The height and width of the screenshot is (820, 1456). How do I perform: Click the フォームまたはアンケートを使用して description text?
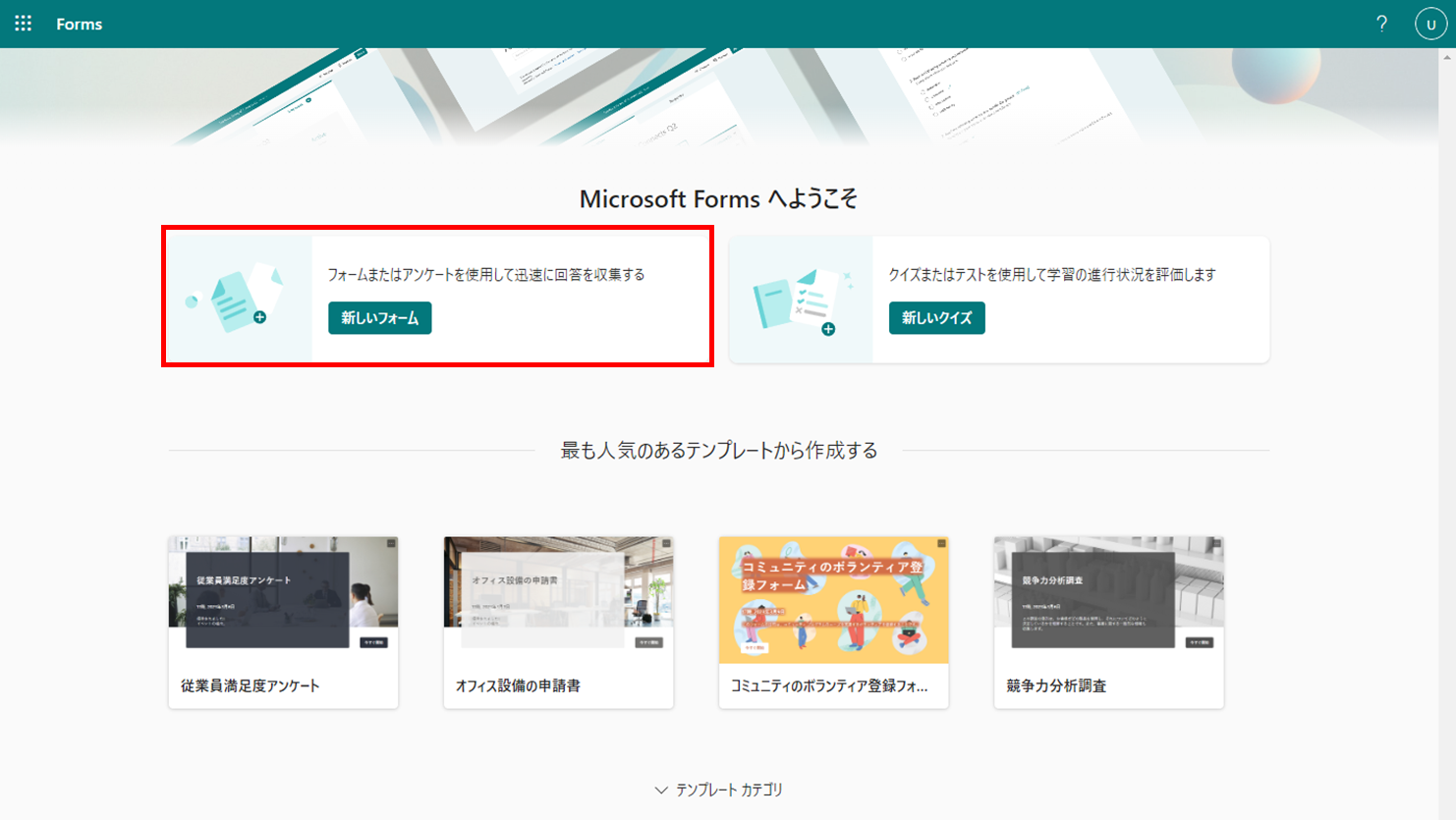tap(486, 275)
